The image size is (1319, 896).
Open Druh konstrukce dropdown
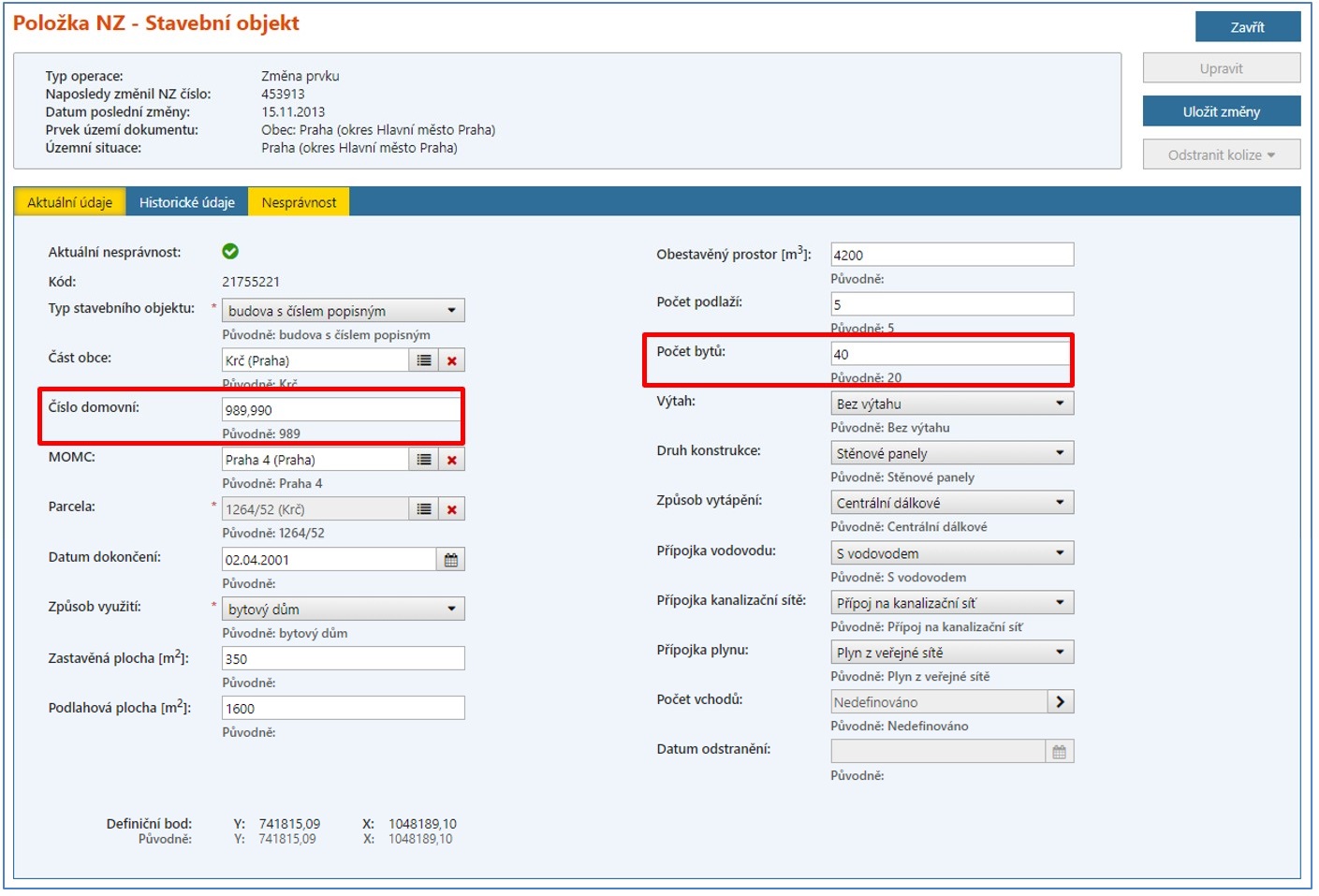point(952,453)
